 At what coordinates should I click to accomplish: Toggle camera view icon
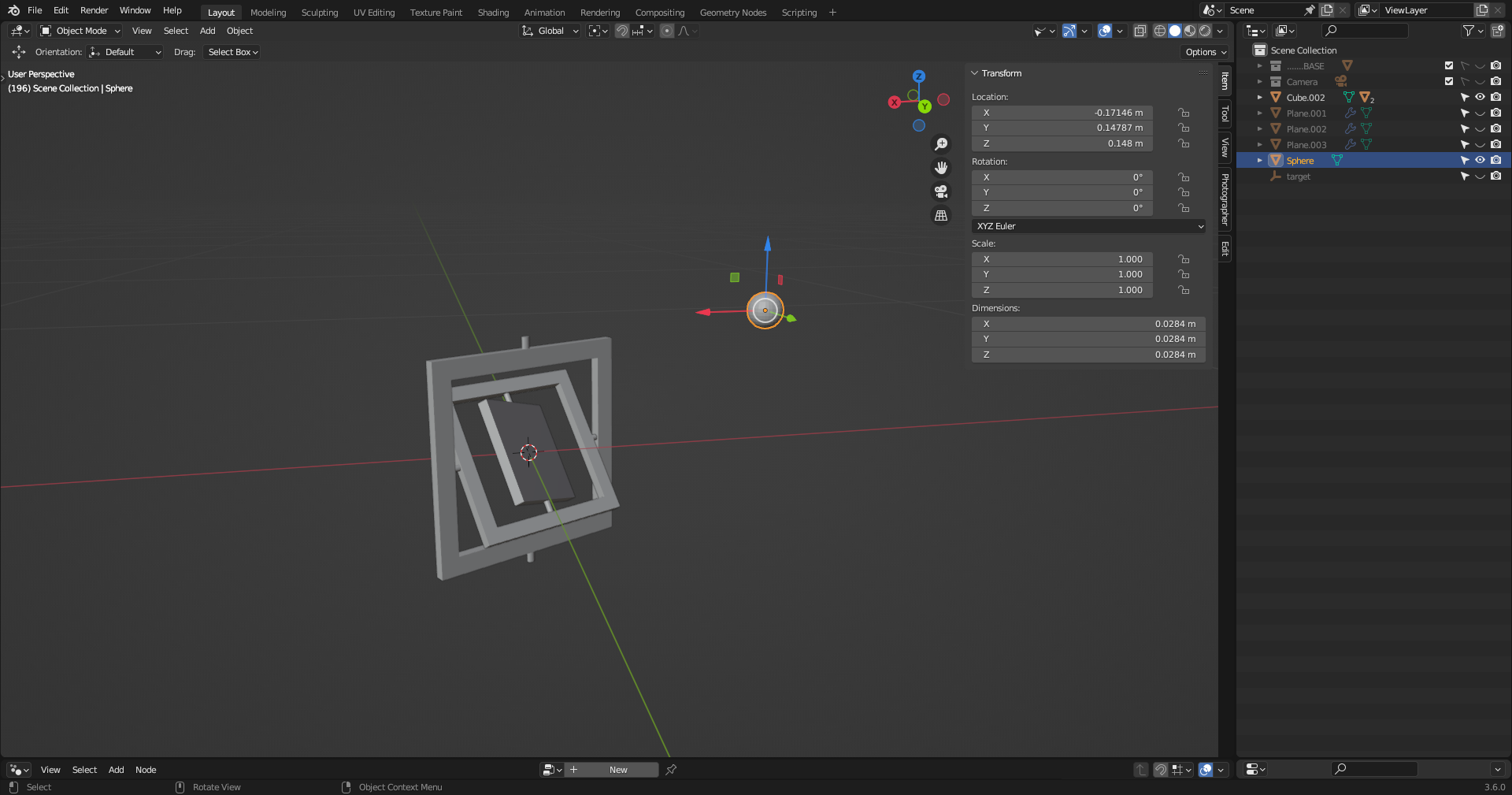coord(941,191)
